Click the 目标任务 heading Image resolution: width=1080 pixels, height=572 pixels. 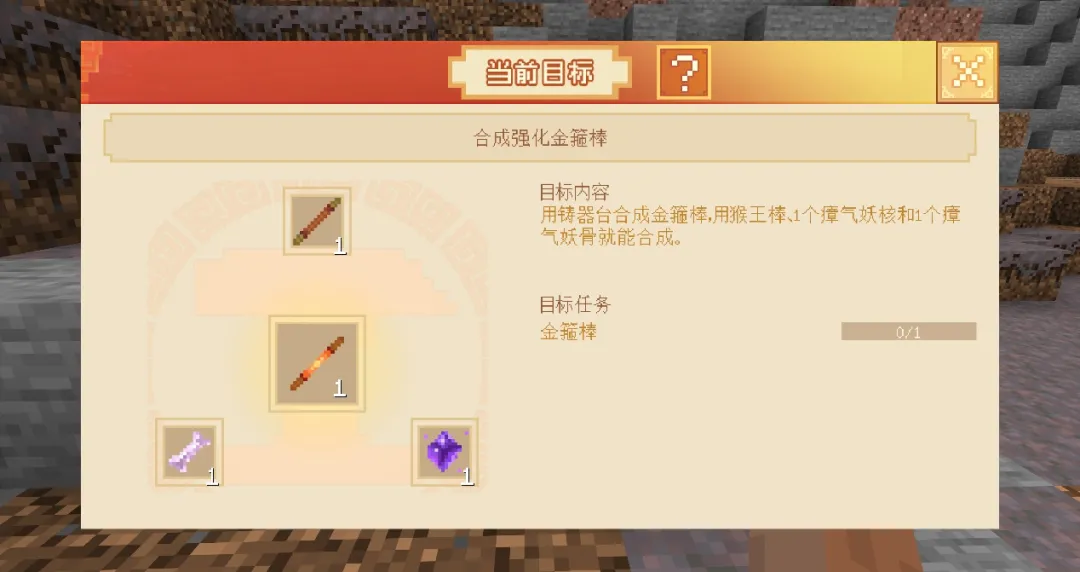pyautogui.click(x=575, y=304)
